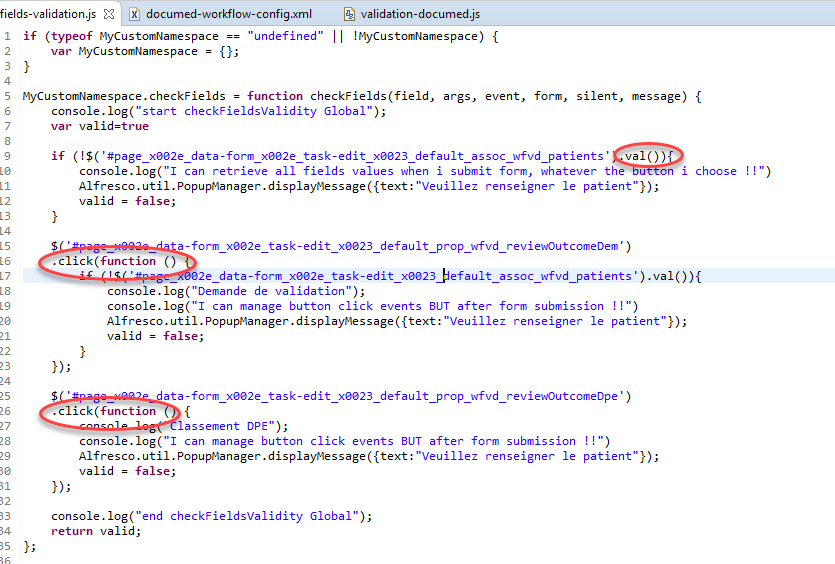Place cursor on 'var valid=true' line
835x564 pixels.
click(x=100, y=126)
